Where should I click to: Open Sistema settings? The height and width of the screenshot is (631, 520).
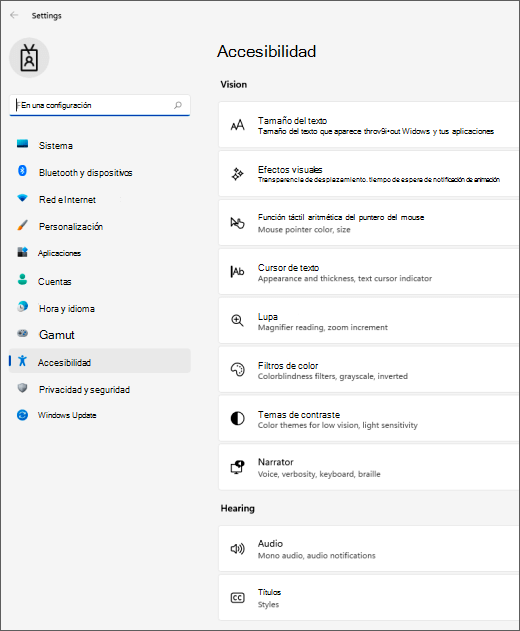point(100,146)
